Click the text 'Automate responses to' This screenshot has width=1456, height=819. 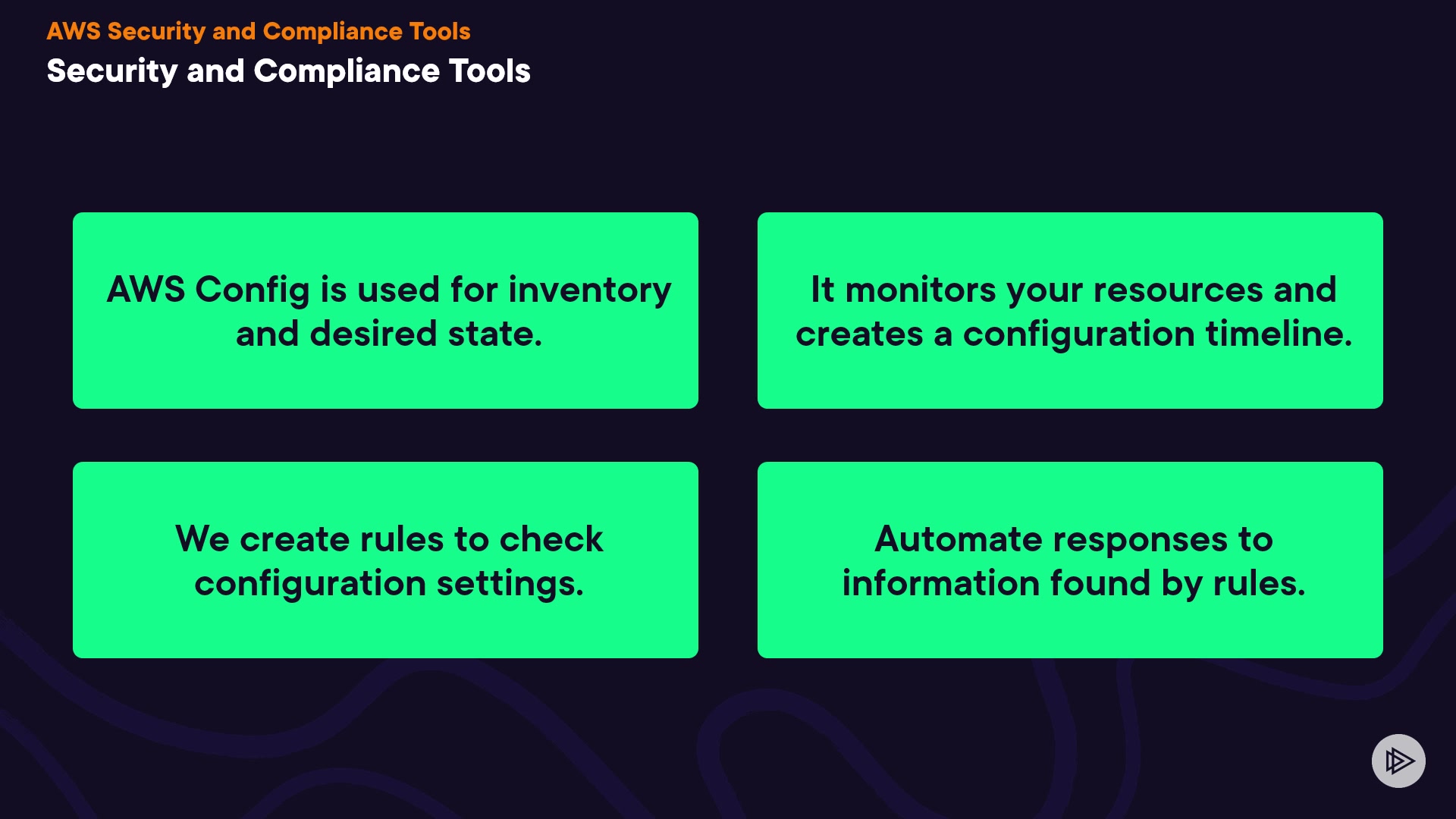(1073, 539)
